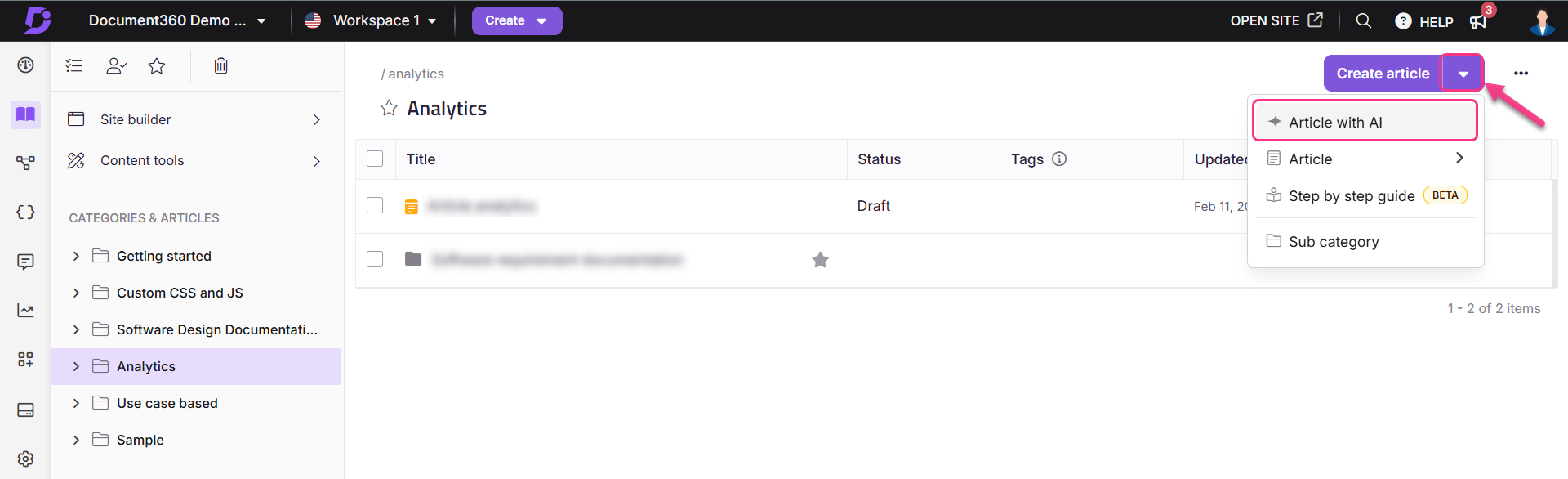The image size is (1568, 479).
Task: Expand the Analytics category in tree
Action: point(76,366)
